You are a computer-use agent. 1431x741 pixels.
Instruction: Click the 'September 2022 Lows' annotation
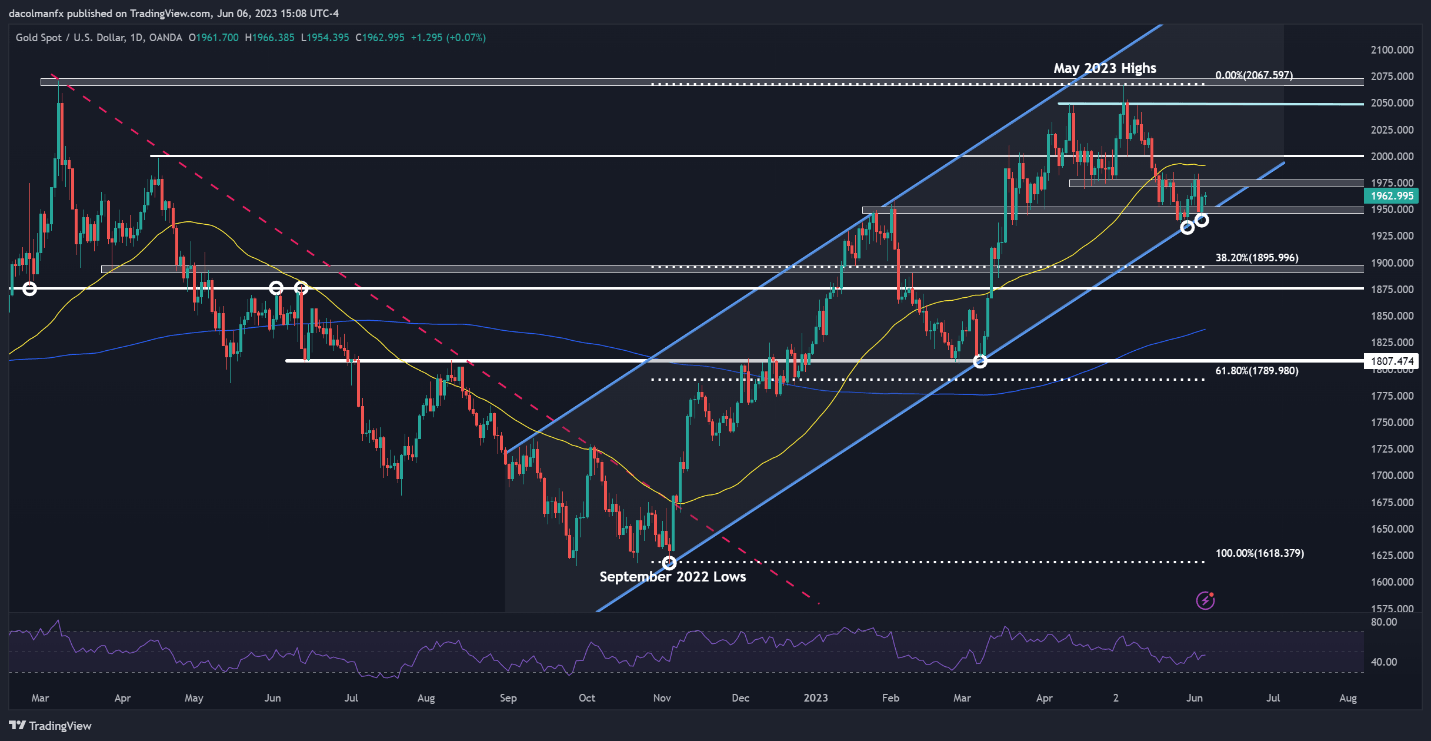click(x=672, y=577)
